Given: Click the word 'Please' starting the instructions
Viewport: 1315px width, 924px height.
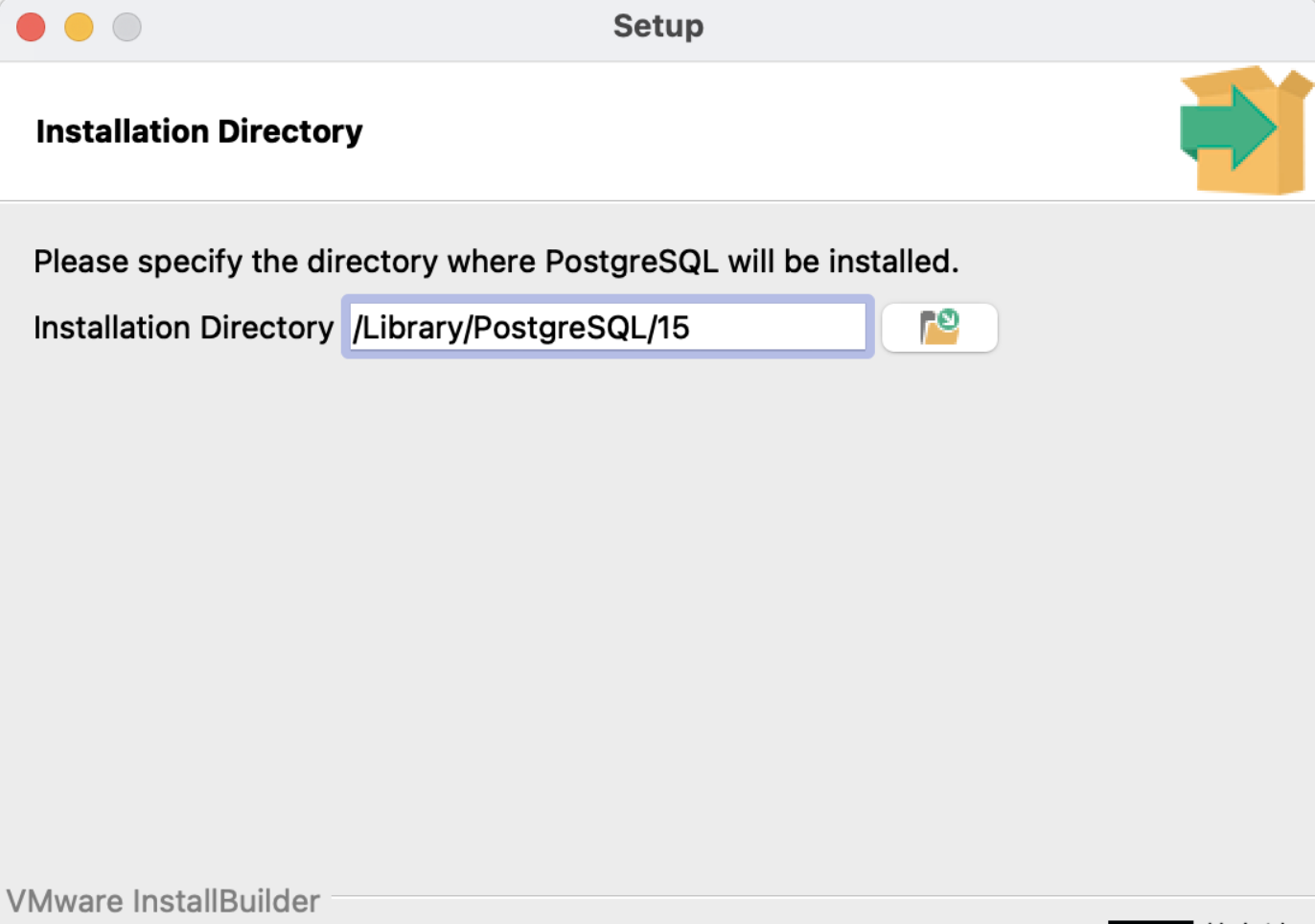Looking at the screenshot, I should [81, 262].
